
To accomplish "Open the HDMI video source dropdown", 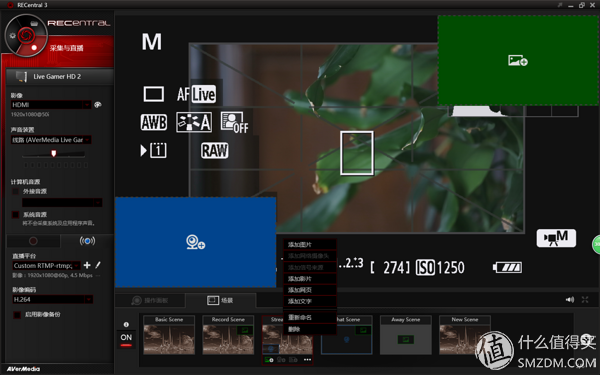I will click(51, 105).
